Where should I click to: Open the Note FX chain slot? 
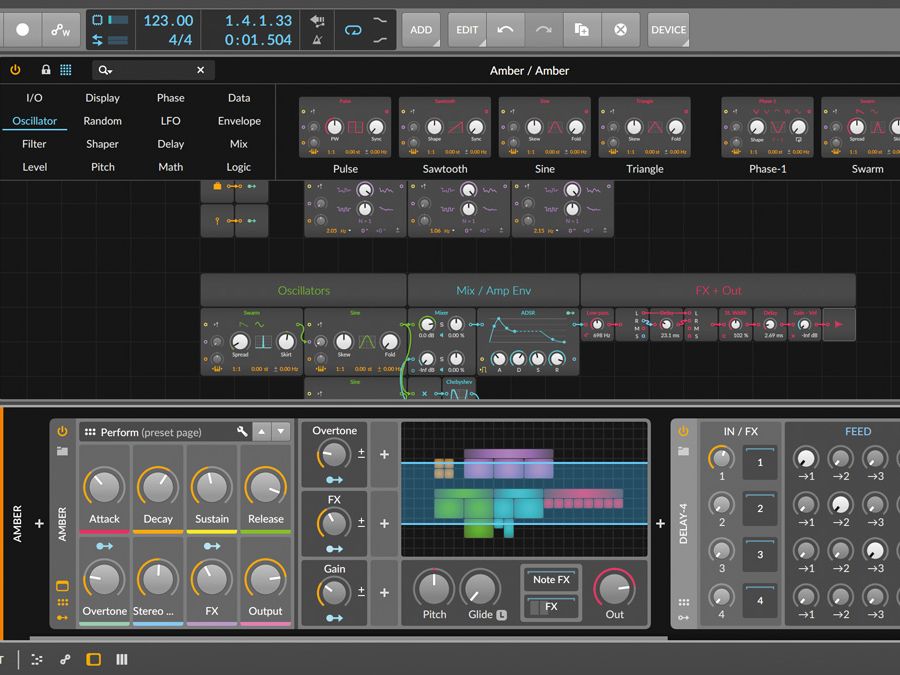point(551,580)
